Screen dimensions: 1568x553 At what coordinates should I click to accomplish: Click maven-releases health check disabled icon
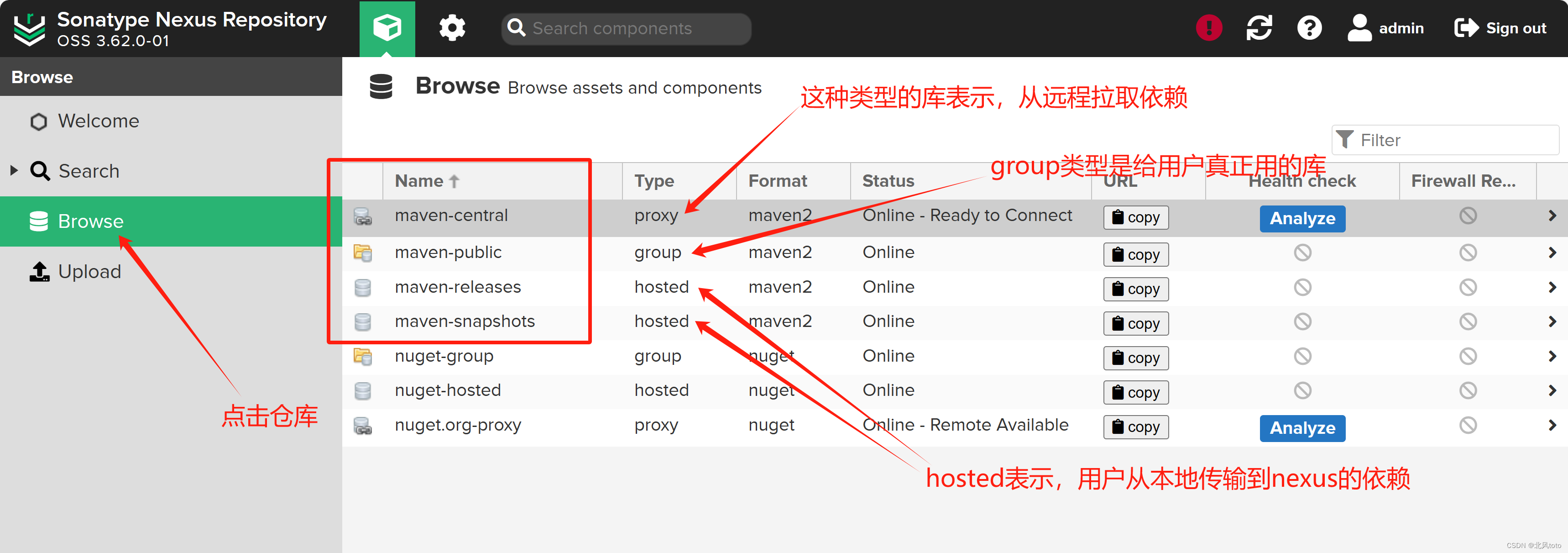[1302, 287]
